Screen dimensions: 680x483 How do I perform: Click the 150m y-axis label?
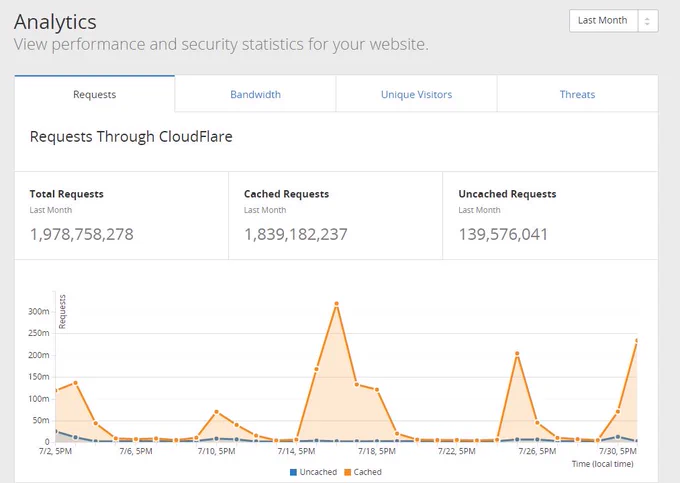(39, 377)
